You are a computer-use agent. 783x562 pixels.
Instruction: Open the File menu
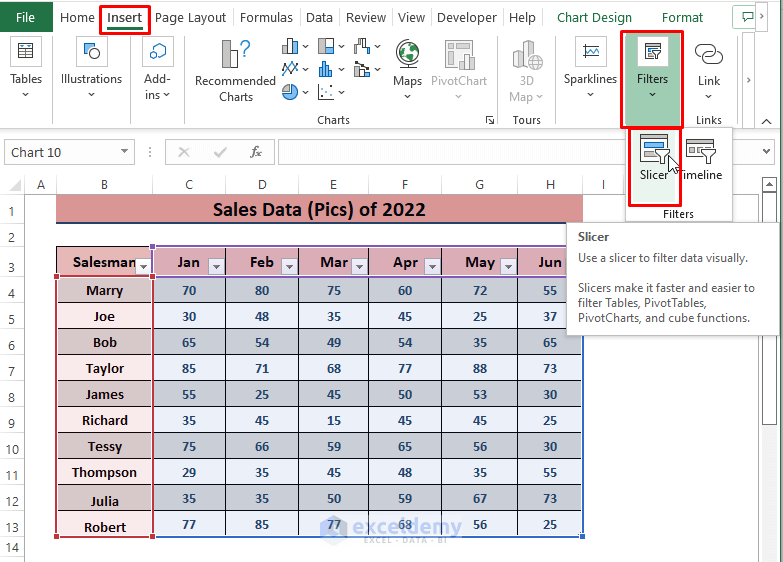pos(26,17)
